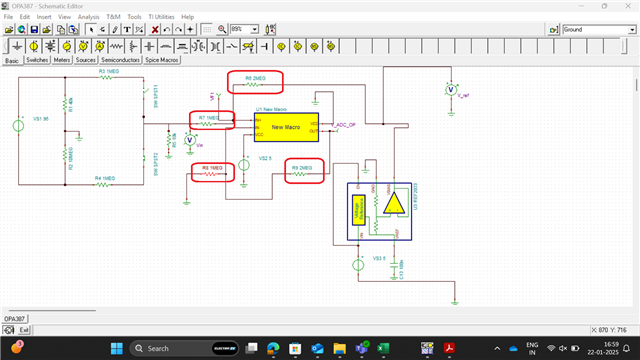
Task: Pick the switch component icon
Action: point(232,47)
